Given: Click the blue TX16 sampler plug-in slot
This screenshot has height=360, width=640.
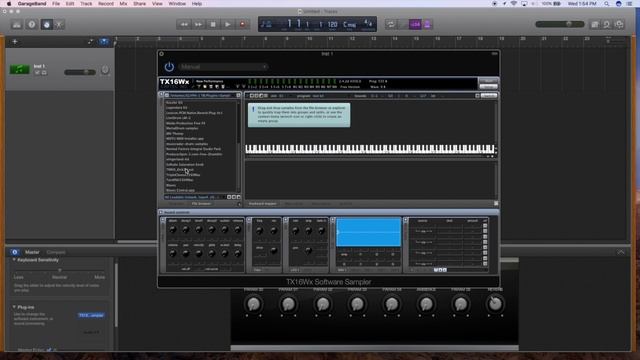Looking at the screenshot, I should pos(91,316).
